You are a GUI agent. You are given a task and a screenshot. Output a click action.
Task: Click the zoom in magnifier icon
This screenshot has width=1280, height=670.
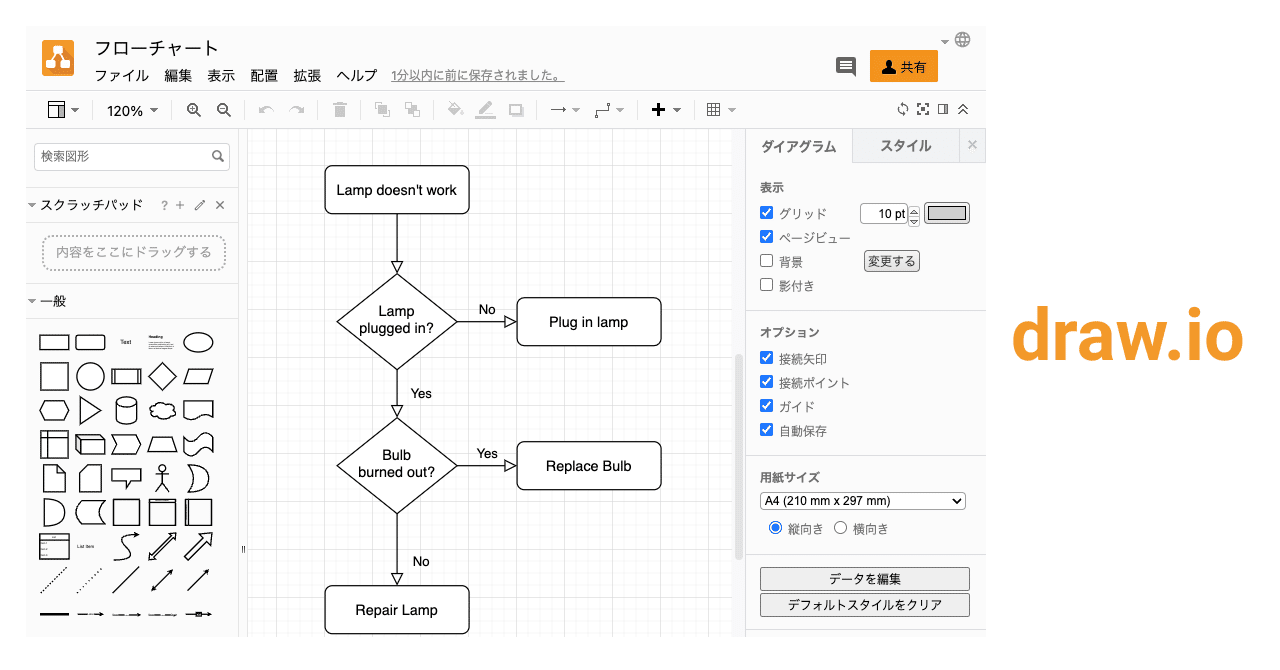194,110
